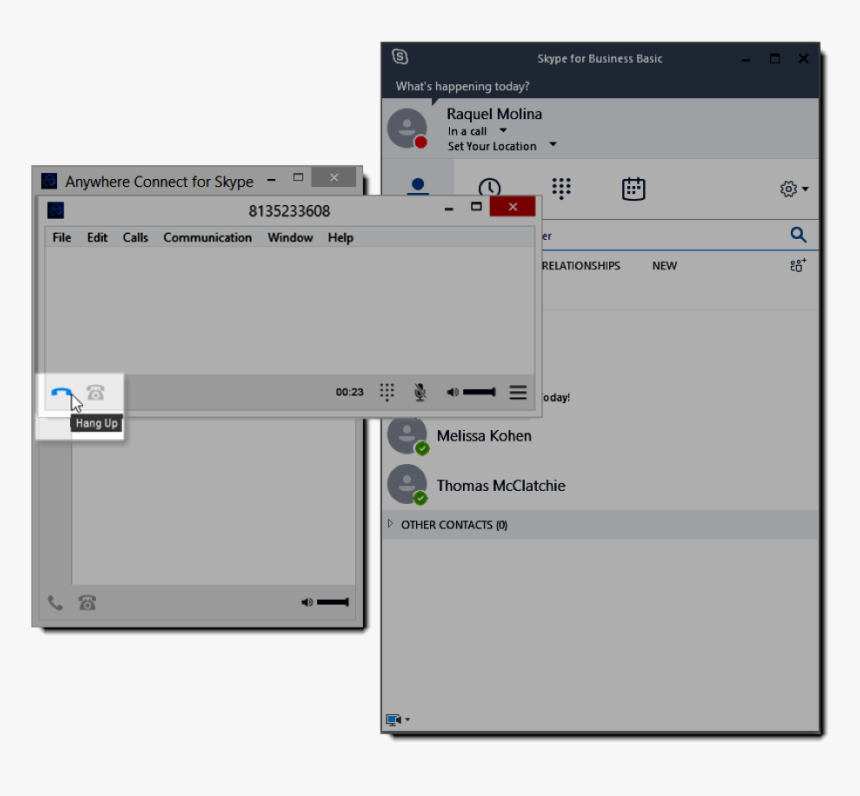
Task: Maximize the 8135233608 call window
Action: pyautogui.click(x=476, y=207)
